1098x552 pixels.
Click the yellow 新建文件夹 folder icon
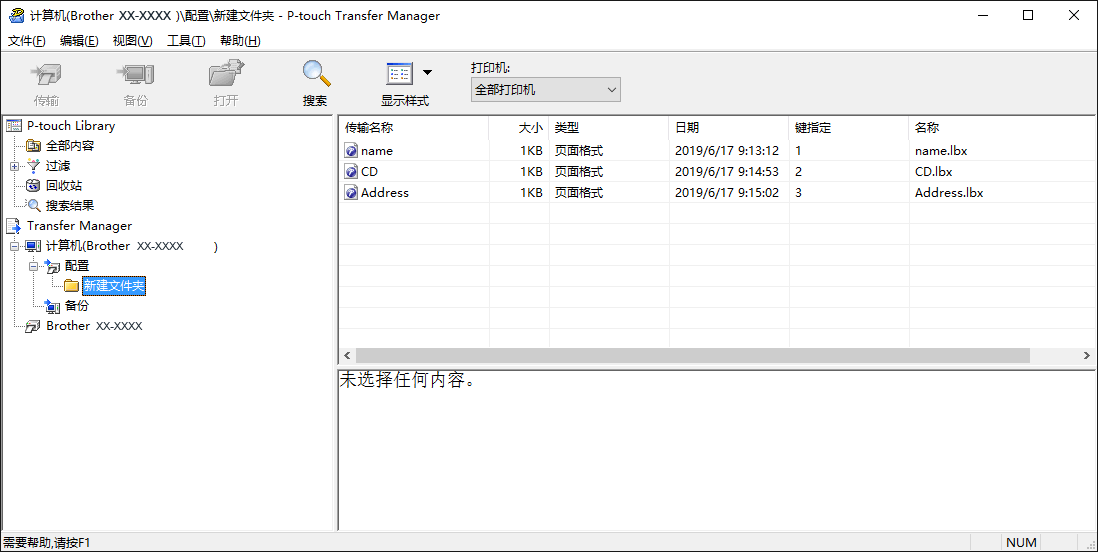click(71, 286)
